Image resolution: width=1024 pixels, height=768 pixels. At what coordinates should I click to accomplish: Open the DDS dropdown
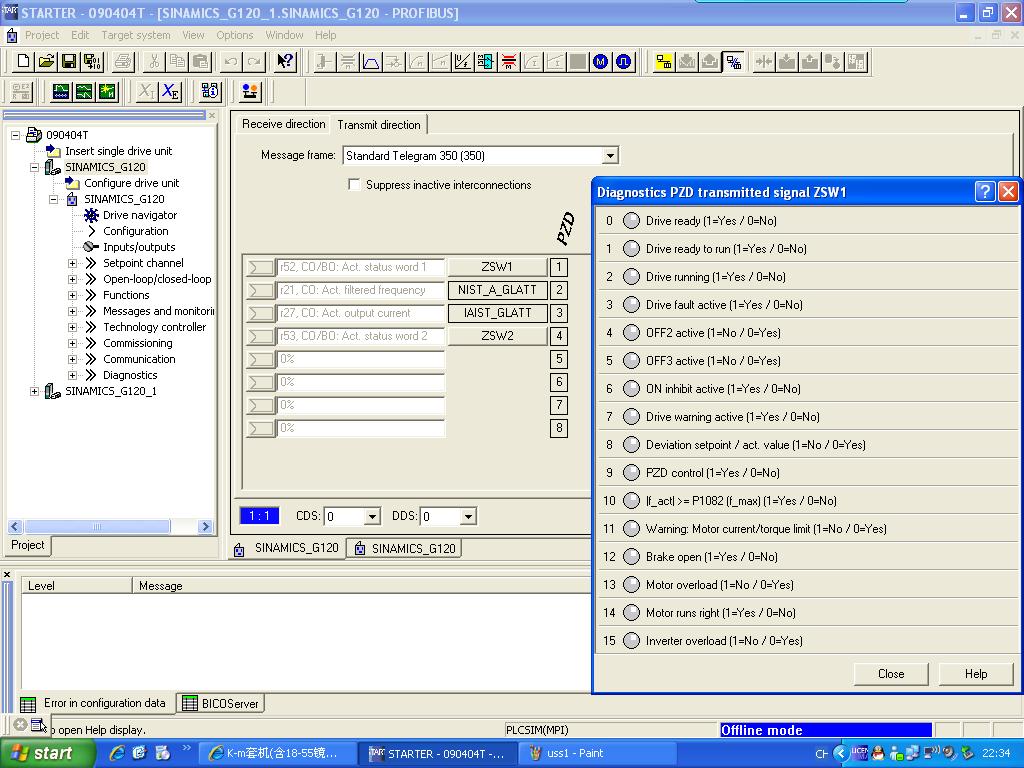tap(468, 517)
